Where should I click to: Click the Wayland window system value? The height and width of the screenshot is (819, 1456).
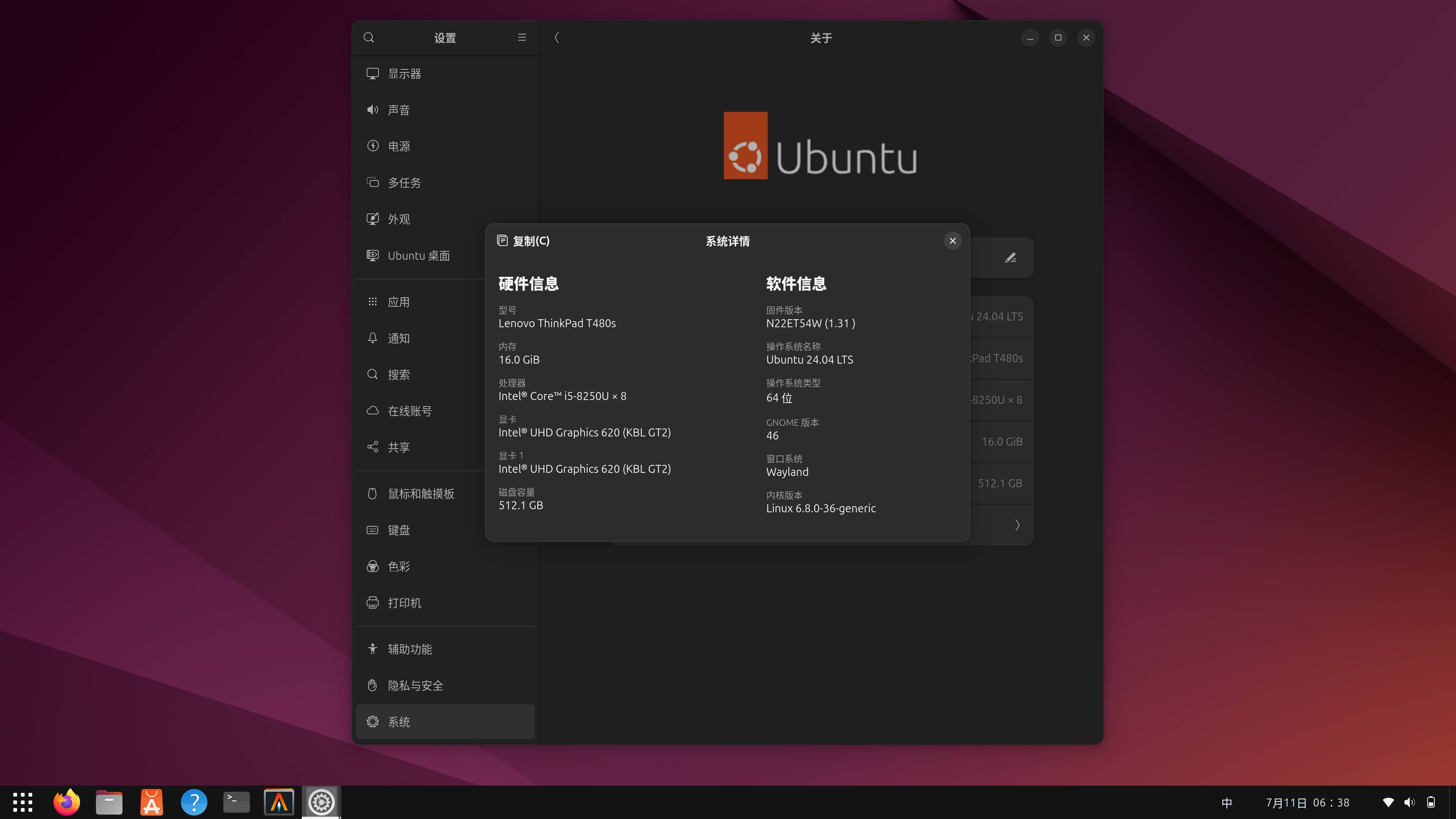pos(787,472)
